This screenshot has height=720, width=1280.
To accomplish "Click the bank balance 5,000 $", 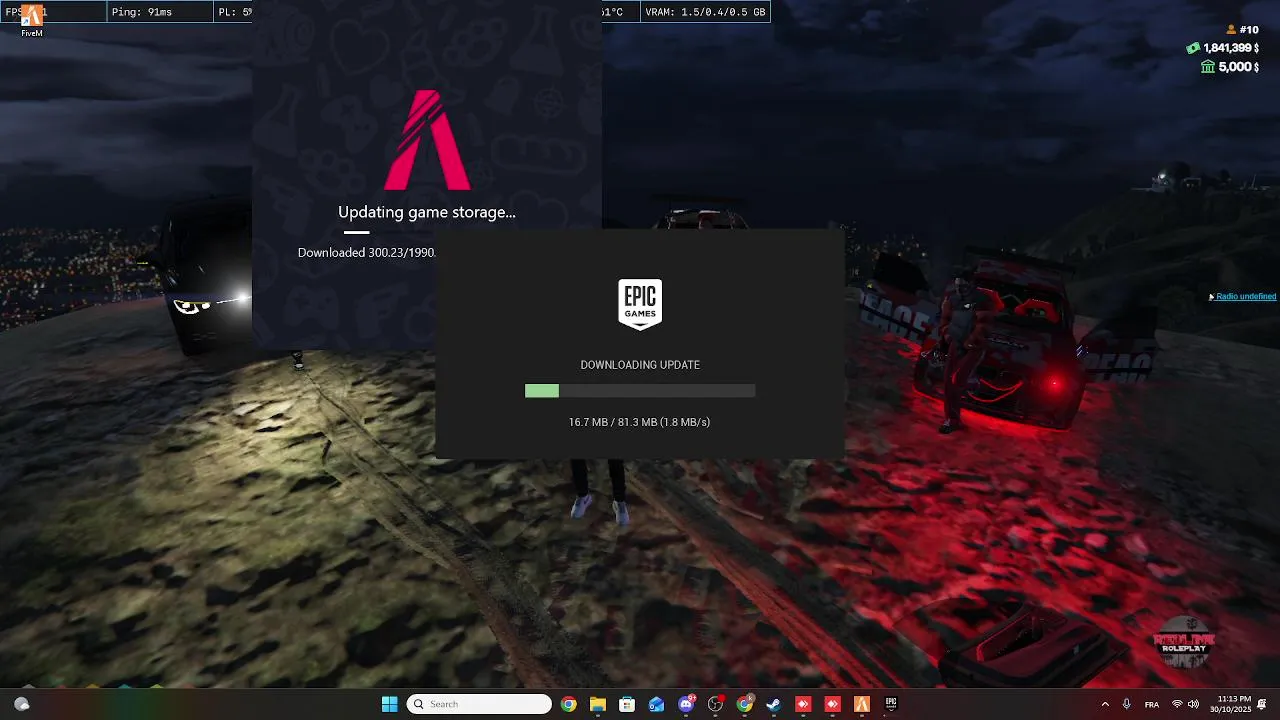I will coord(1238,67).
